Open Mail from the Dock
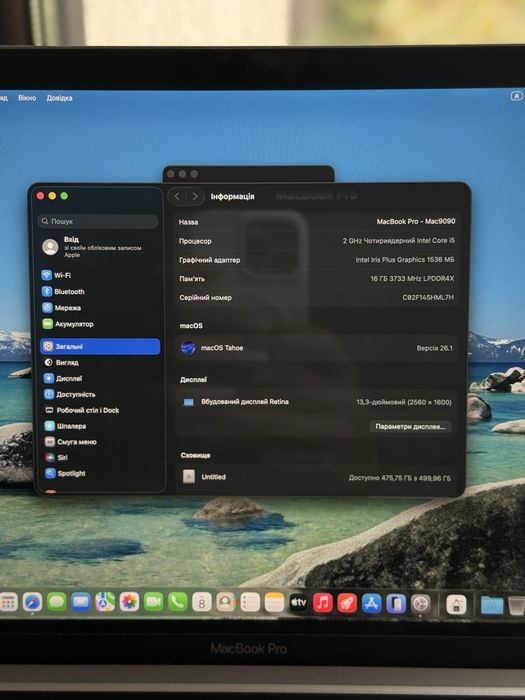Viewport: 525px width, 700px height. point(81,603)
